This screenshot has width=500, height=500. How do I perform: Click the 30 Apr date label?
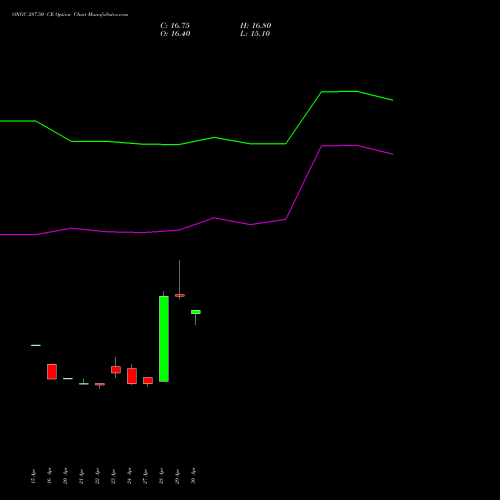click(193, 476)
